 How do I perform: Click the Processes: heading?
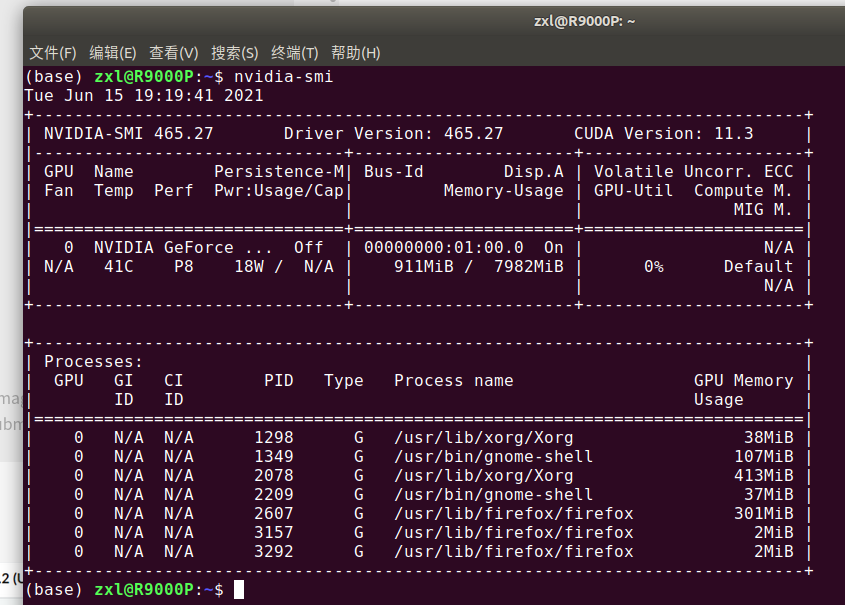[x=94, y=361]
